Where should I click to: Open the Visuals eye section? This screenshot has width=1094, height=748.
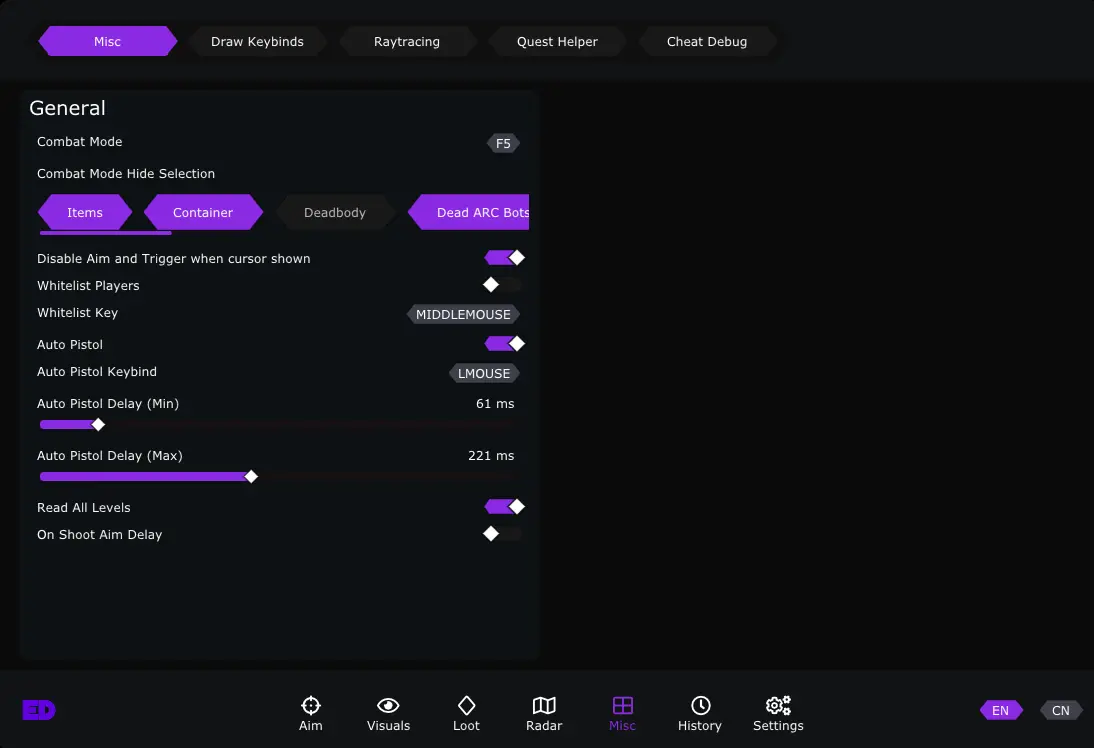tap(388, 713)
